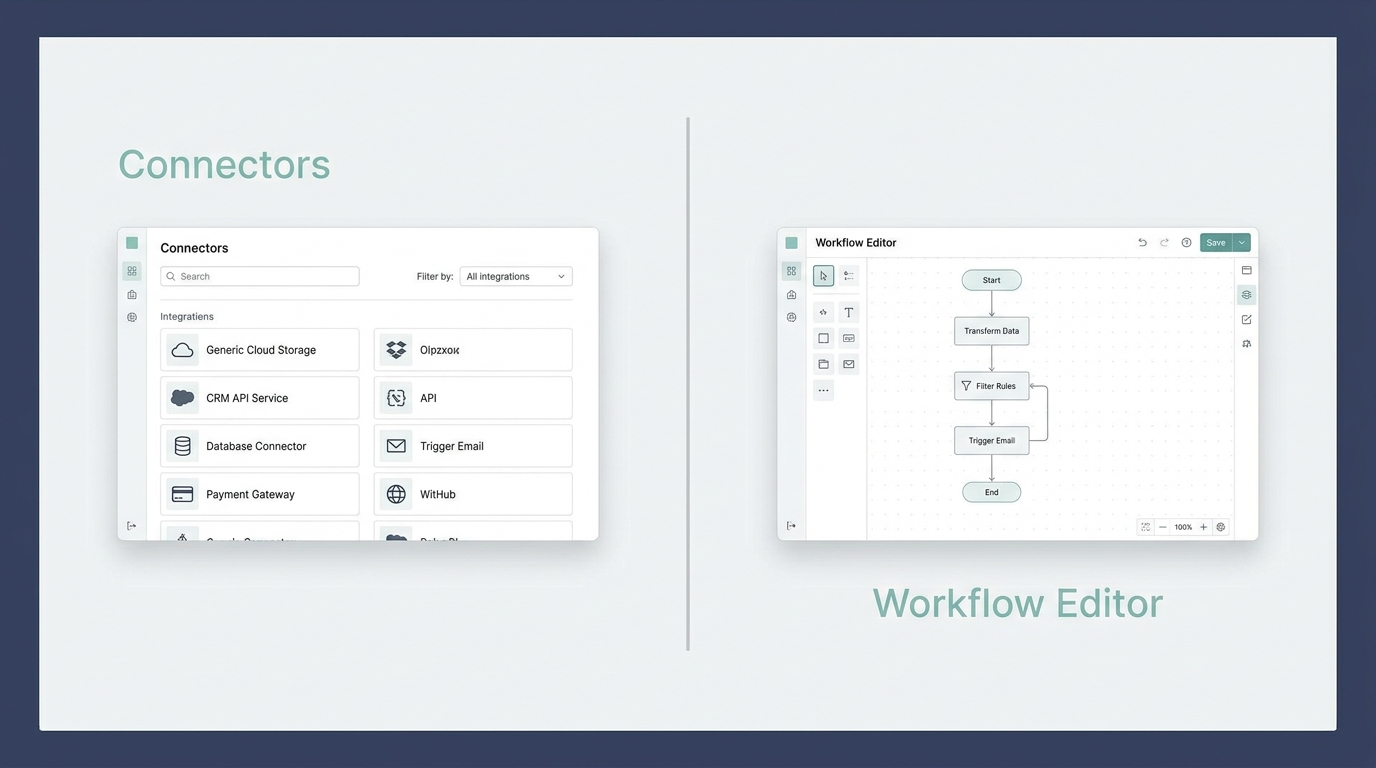Select the Start node on the canvas
Image resolution: width=1376 pixels, height=768 pixels.
(992, 280)
